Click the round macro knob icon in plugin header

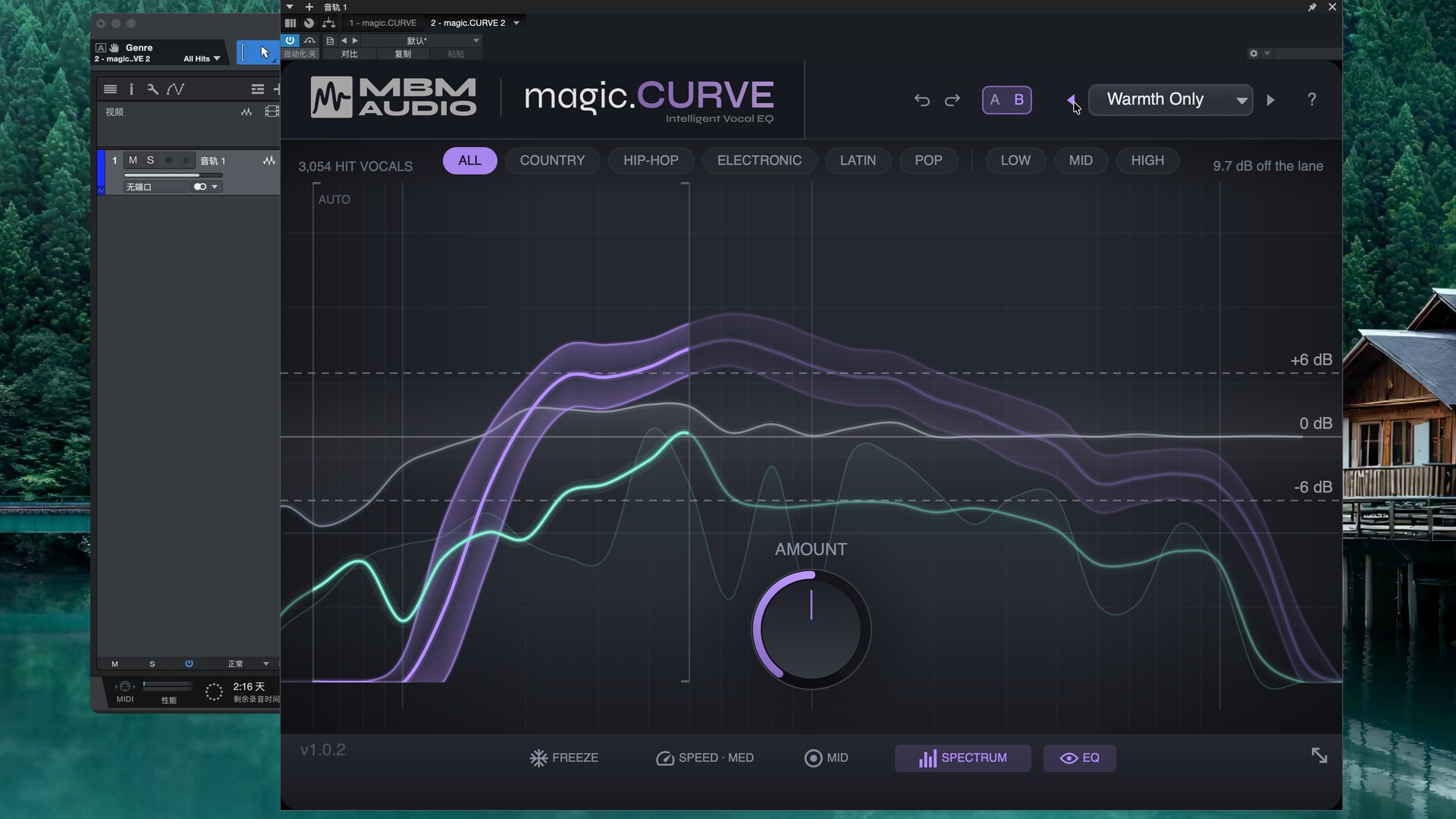(309, 23)
